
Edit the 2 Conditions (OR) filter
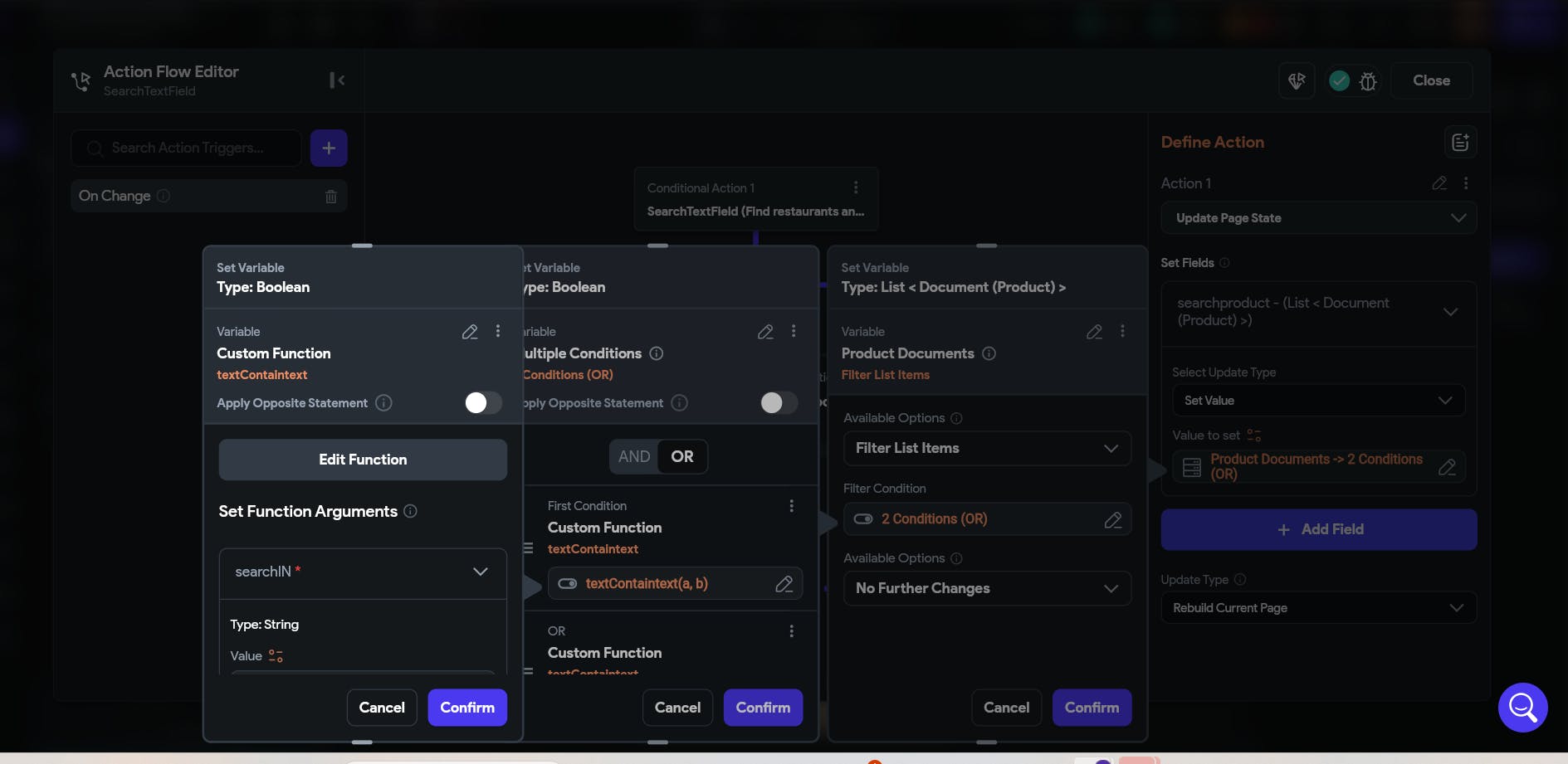(x=1112, y=519)
